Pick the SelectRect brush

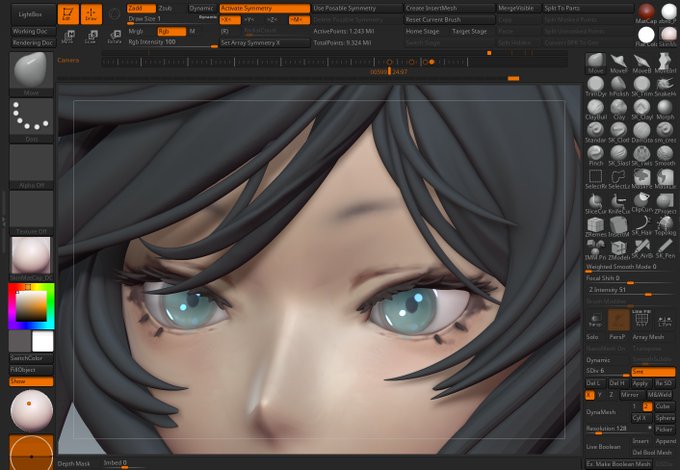tap(595, 180)
